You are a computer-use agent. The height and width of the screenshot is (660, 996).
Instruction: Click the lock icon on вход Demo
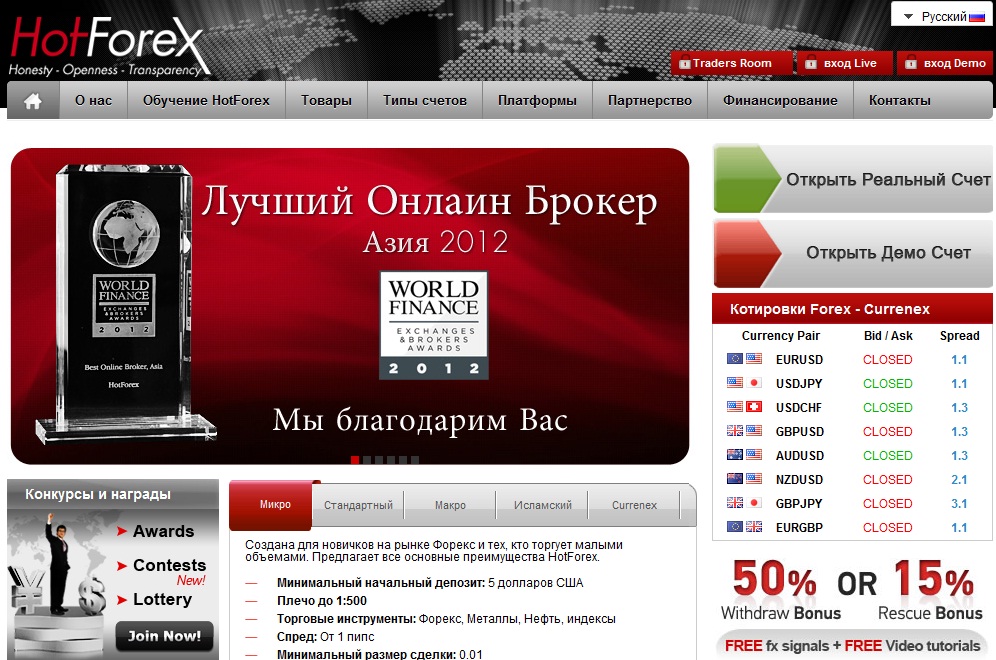coord(911,63)
